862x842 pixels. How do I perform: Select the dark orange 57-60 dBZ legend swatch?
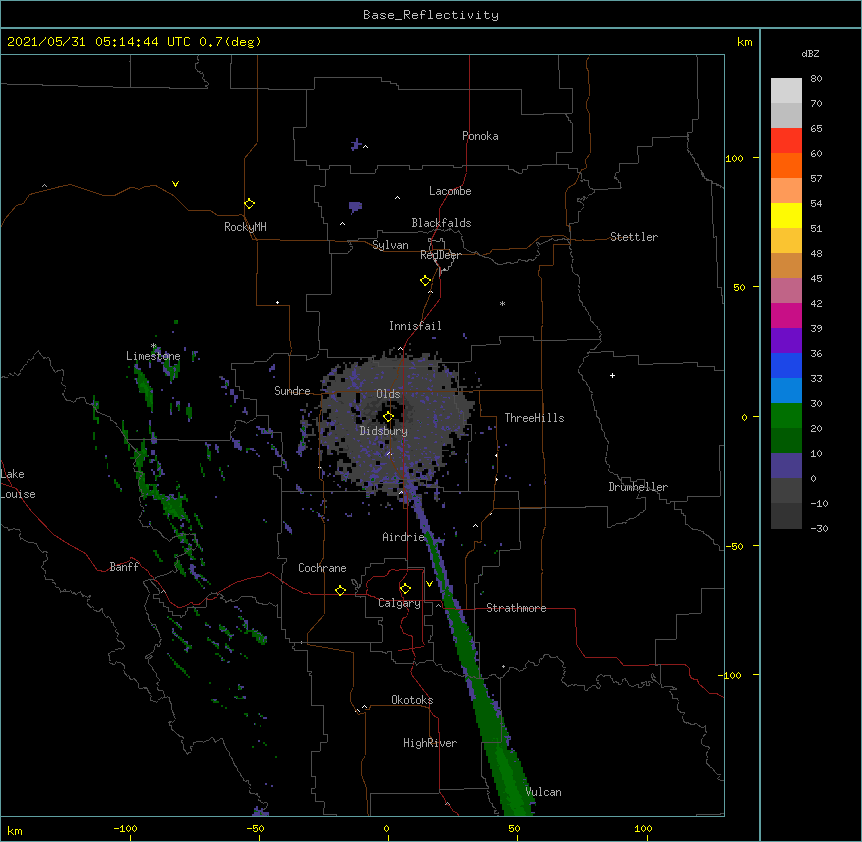tap(786, 165)
